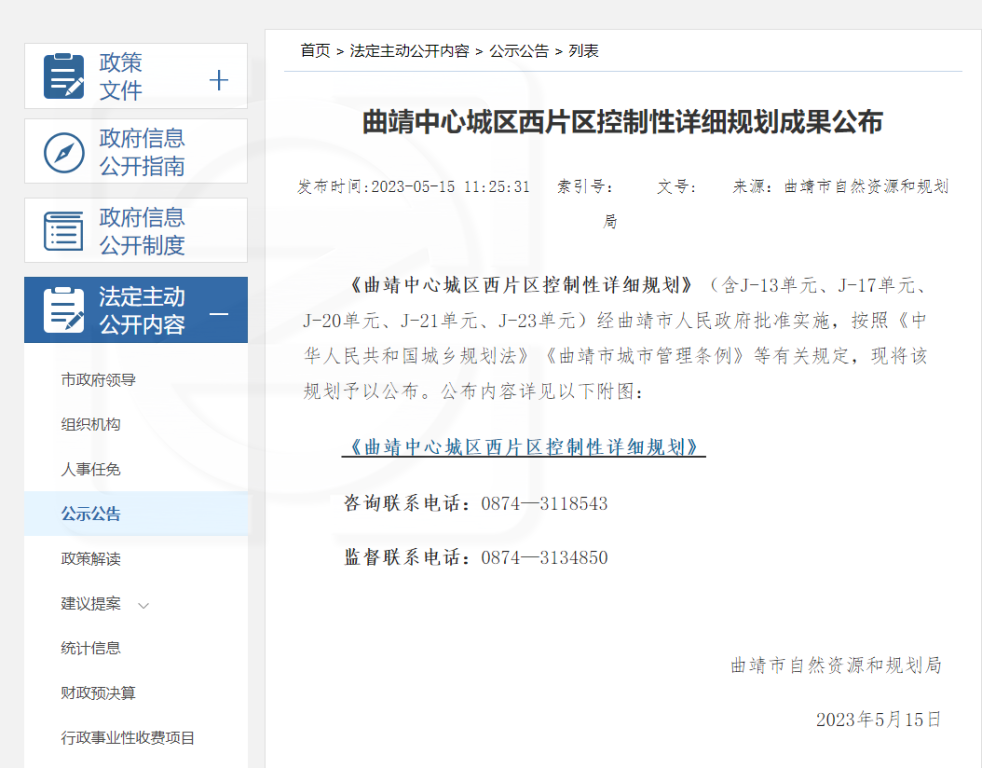
Task: Click the clipboard icon beside 政策文件
Action: [64, 77]
